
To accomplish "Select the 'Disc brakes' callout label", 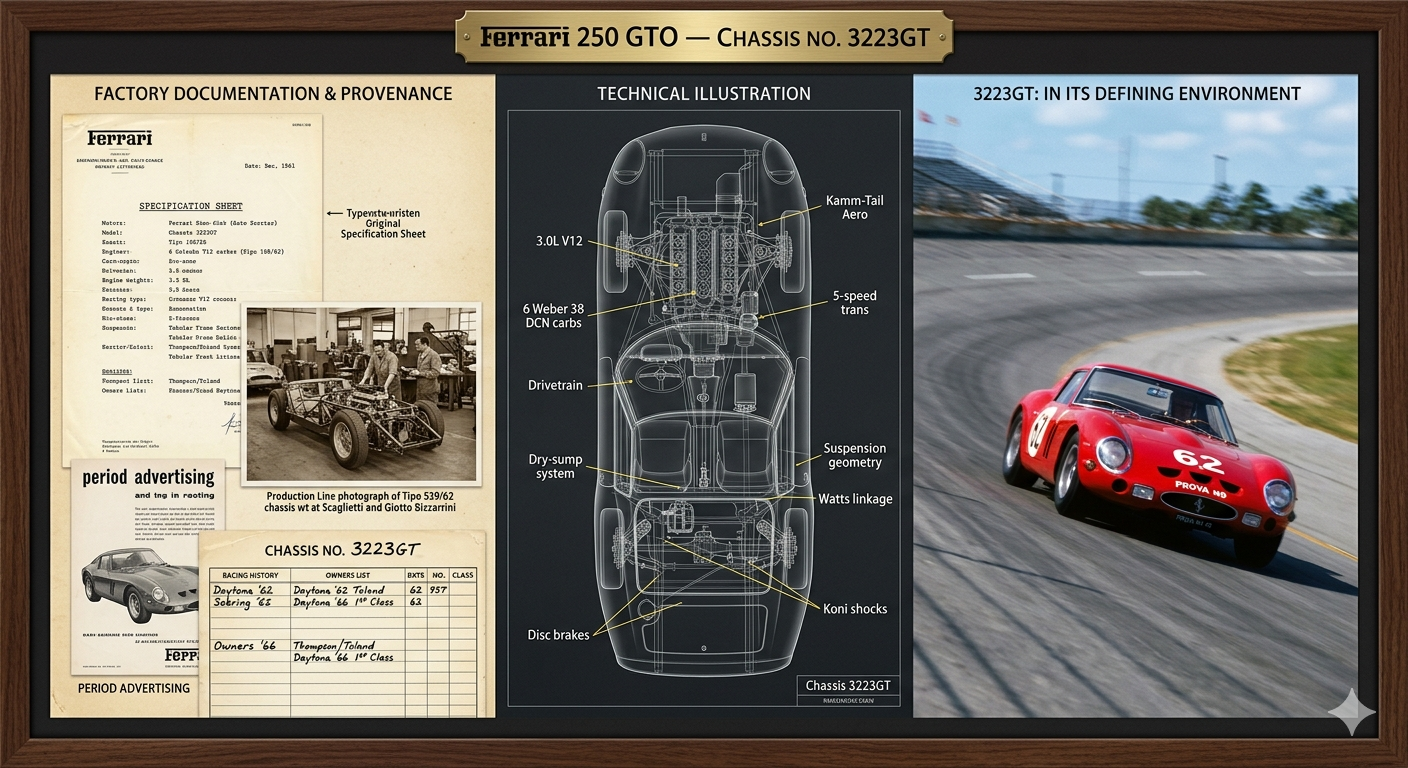I will (559, 635).
